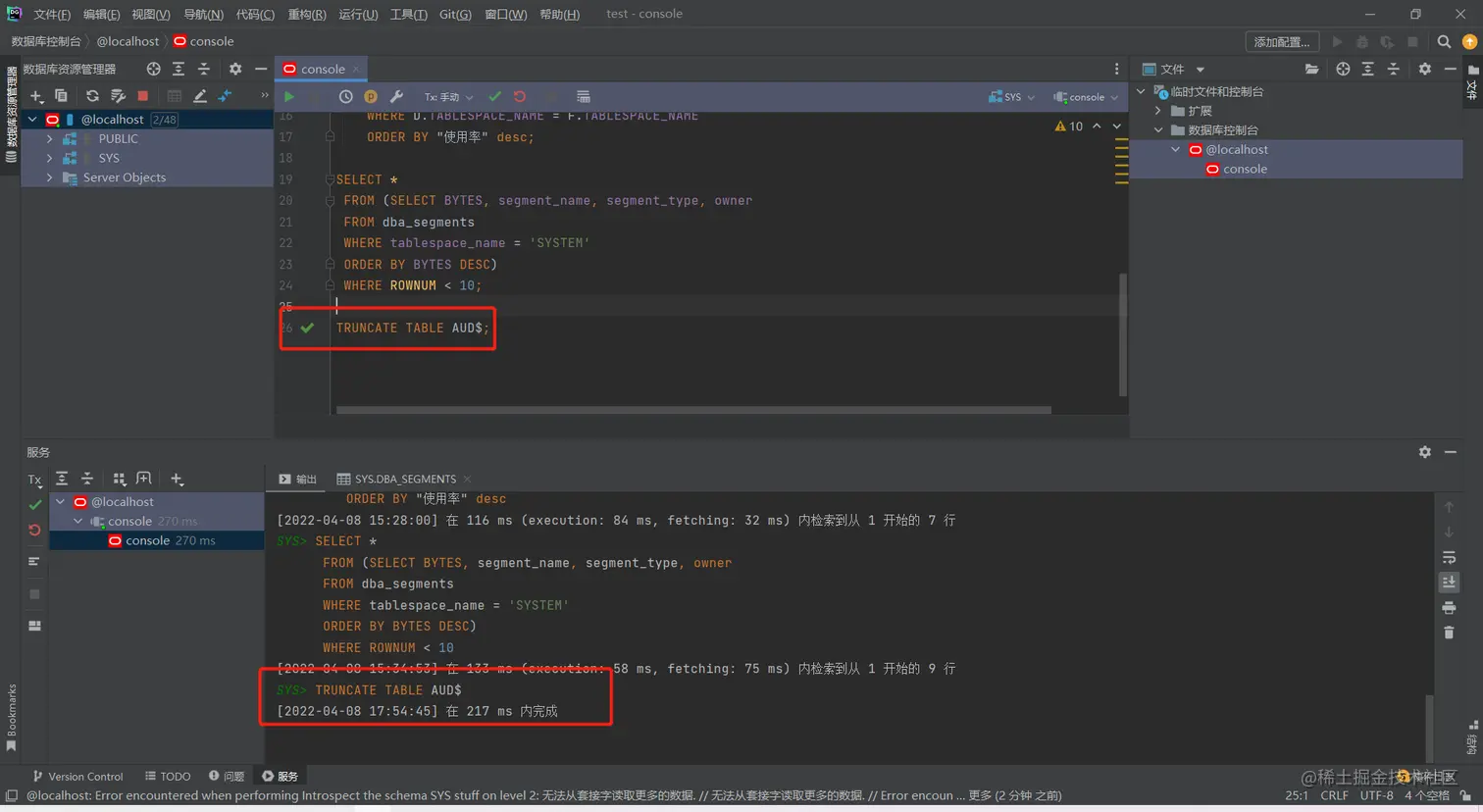This screenshot has height=812, width=1483.
Task: Open the SYS schema switcher dropdown
Action: (x=1012, y=97)
